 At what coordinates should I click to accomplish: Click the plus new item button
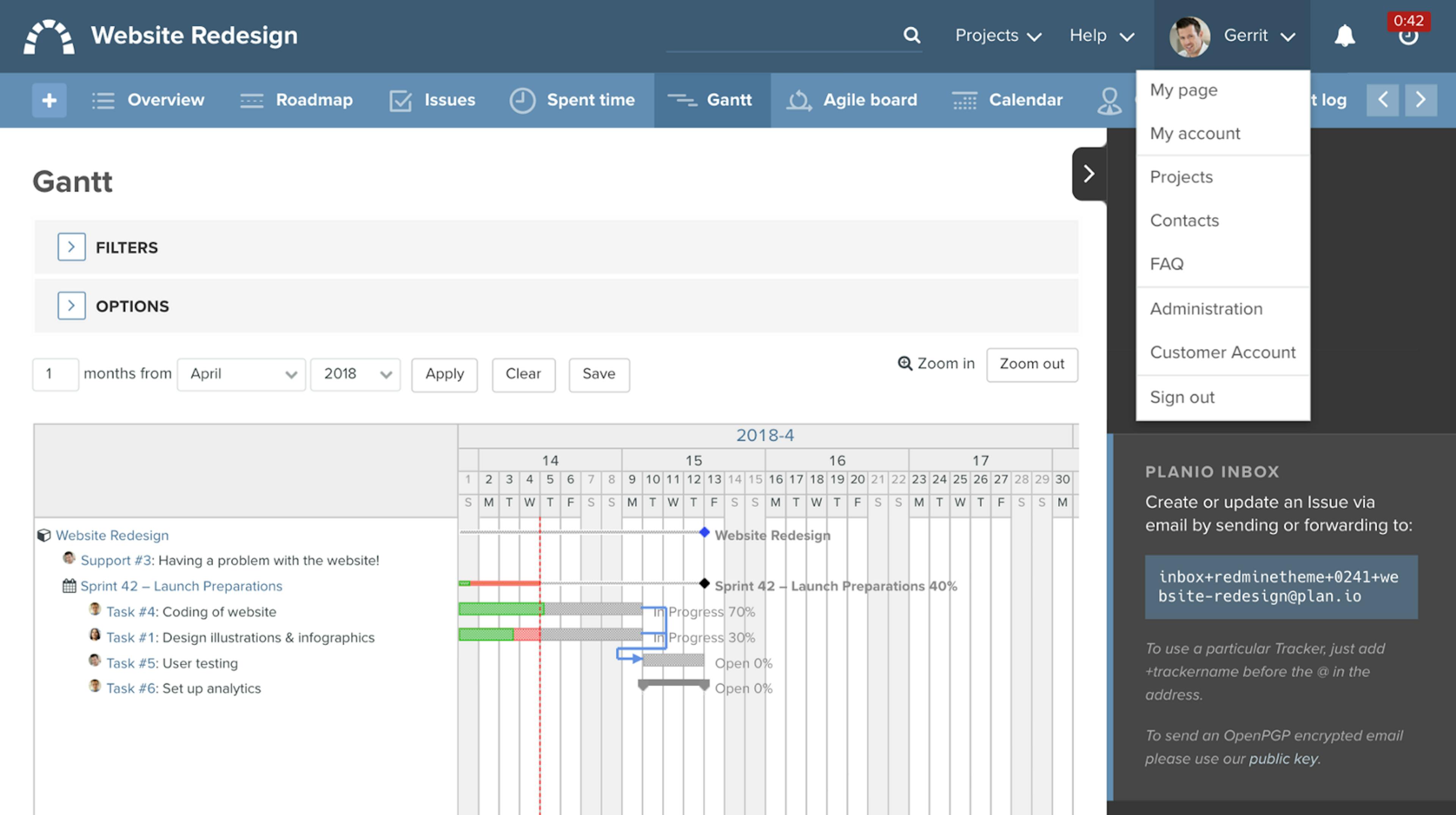pyautogui.click(x=49, y=100)
